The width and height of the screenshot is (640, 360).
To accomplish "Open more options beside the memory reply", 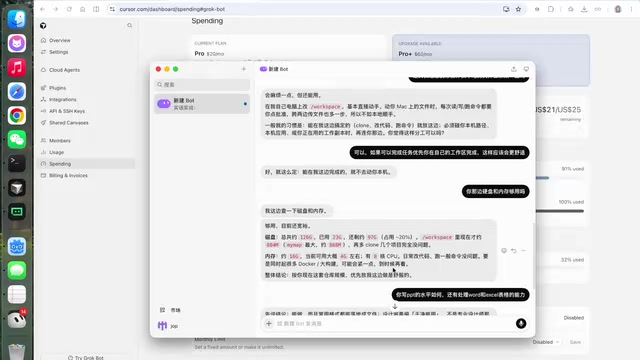I will click(x=524, y=251).
